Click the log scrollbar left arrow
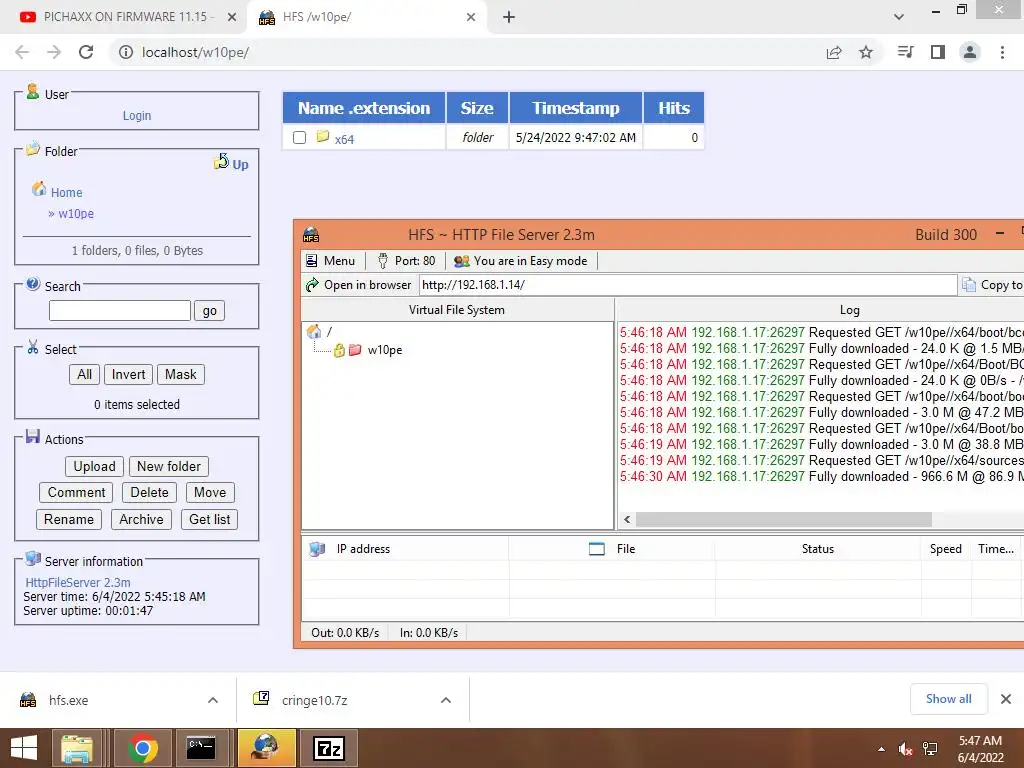Viewport: 1024px width, 768px height. click(x=627, y=520)
